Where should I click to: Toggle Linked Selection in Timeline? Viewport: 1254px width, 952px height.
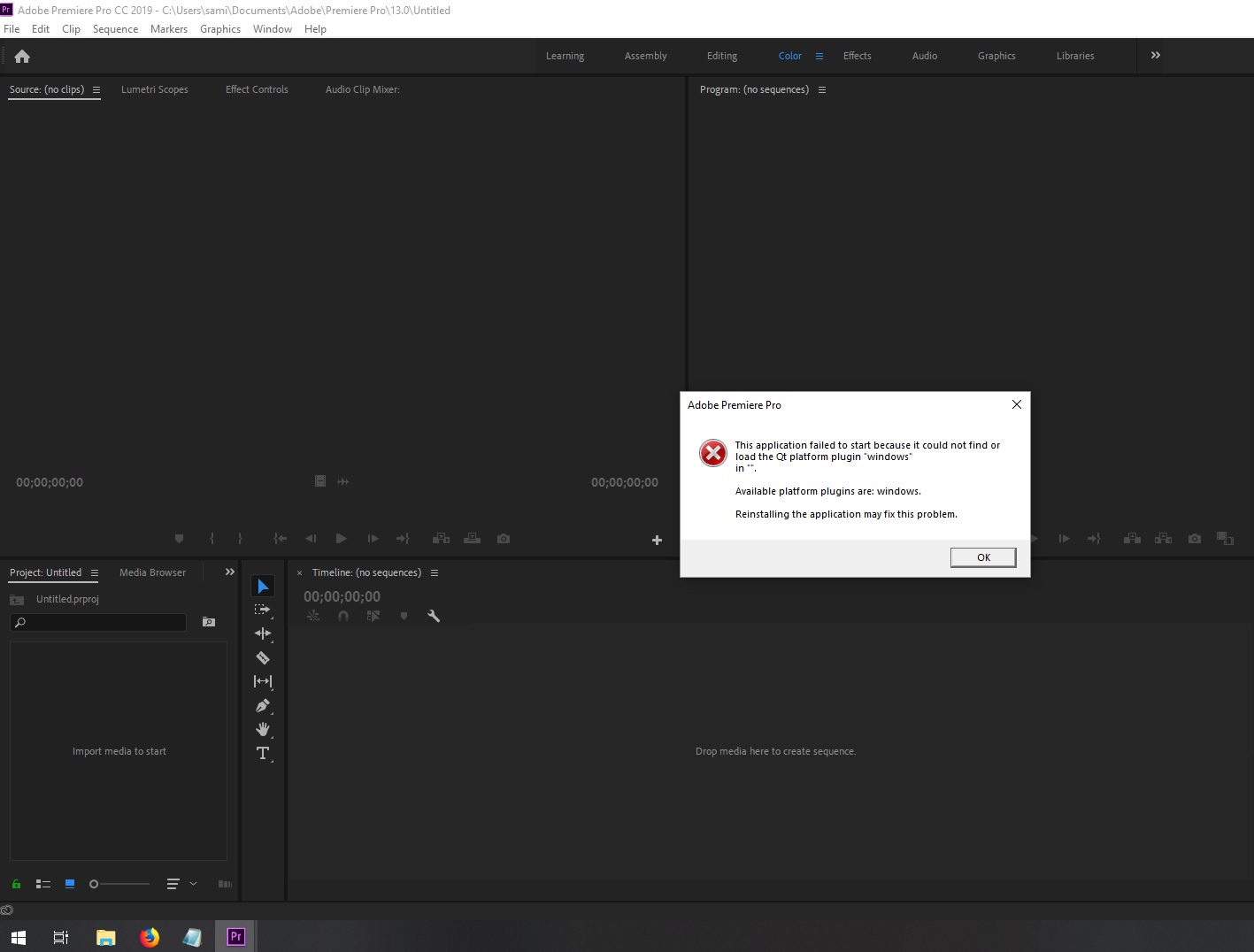(x=373, y=616)
